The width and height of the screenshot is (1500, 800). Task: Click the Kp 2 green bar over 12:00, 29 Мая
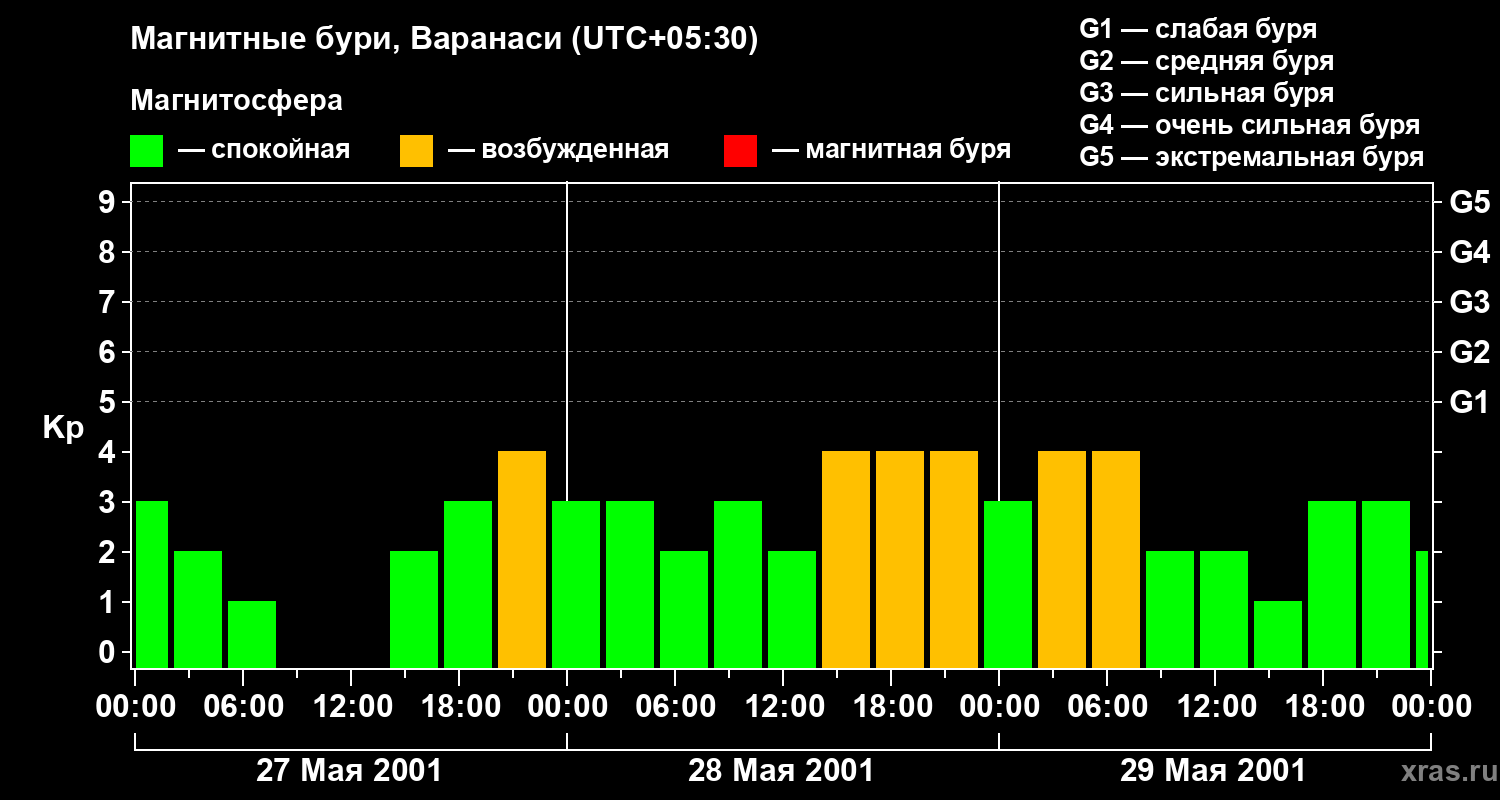pyautogui.click(x=1224, y=610)
